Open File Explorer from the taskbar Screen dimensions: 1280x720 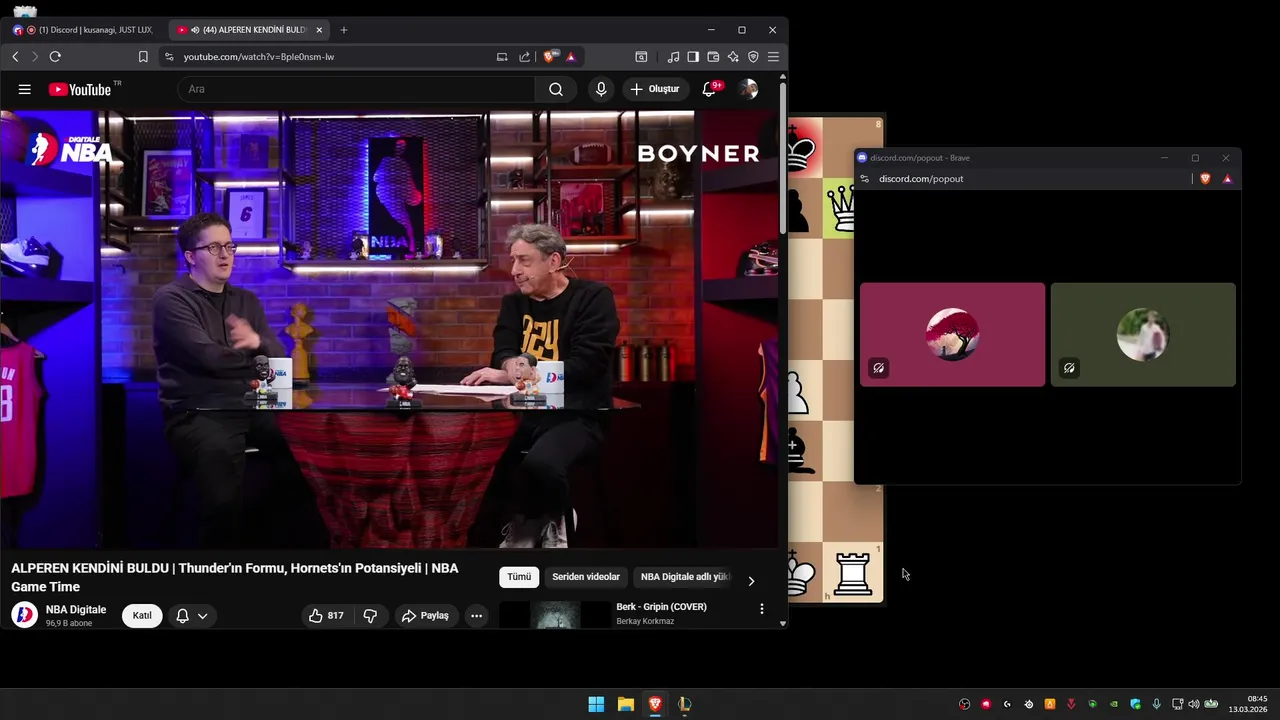coord(626,704)
